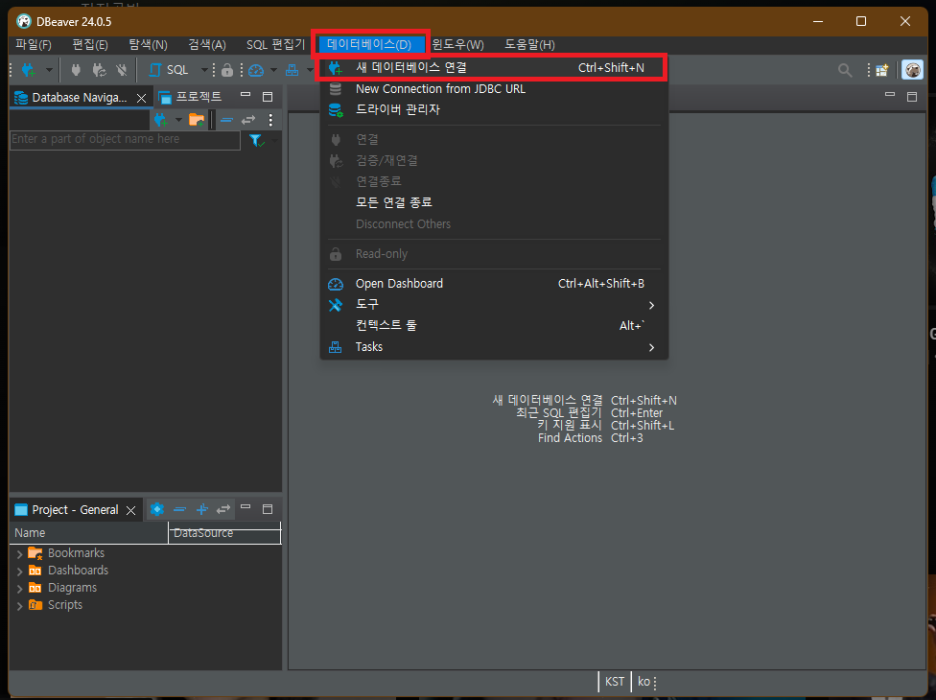Select the DBeaver perspective beaver icon
936x700 pixels.
tap(912, 70)
